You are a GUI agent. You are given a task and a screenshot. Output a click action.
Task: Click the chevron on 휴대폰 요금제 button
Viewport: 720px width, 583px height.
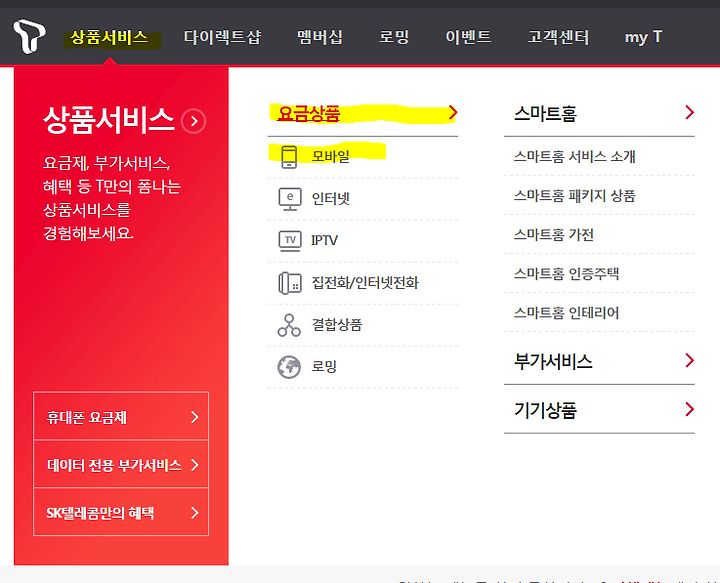pos(195,417)
